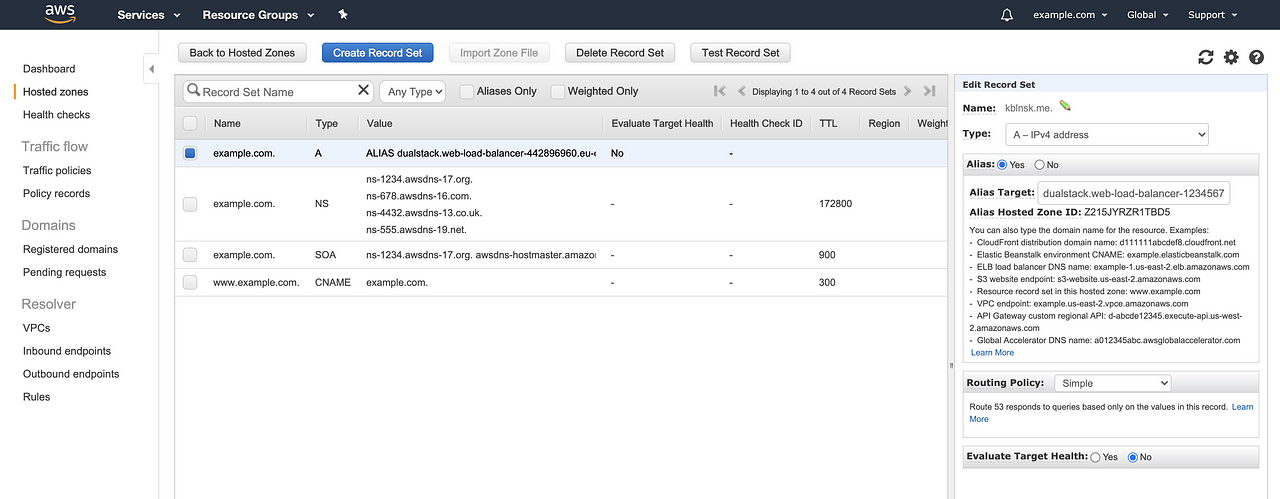1280x499 pixels.
Task: Open Inbound endpoints in the sidebar
Action: tap(67, 351)
